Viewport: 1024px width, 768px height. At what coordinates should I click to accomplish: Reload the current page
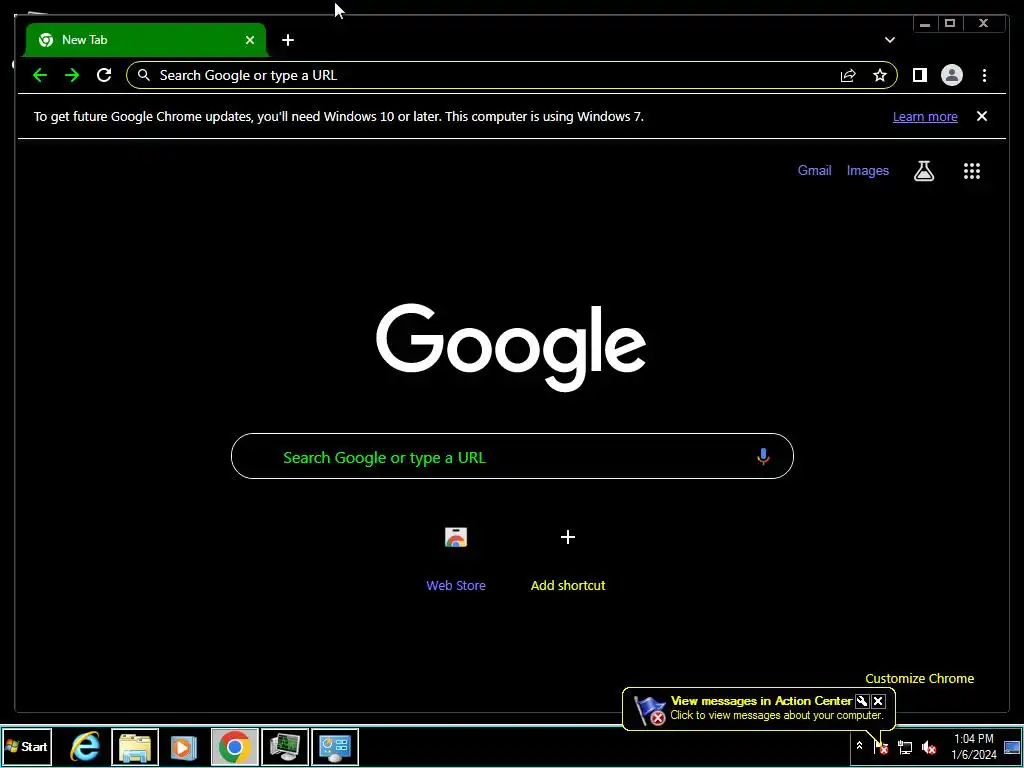point(104,75)
